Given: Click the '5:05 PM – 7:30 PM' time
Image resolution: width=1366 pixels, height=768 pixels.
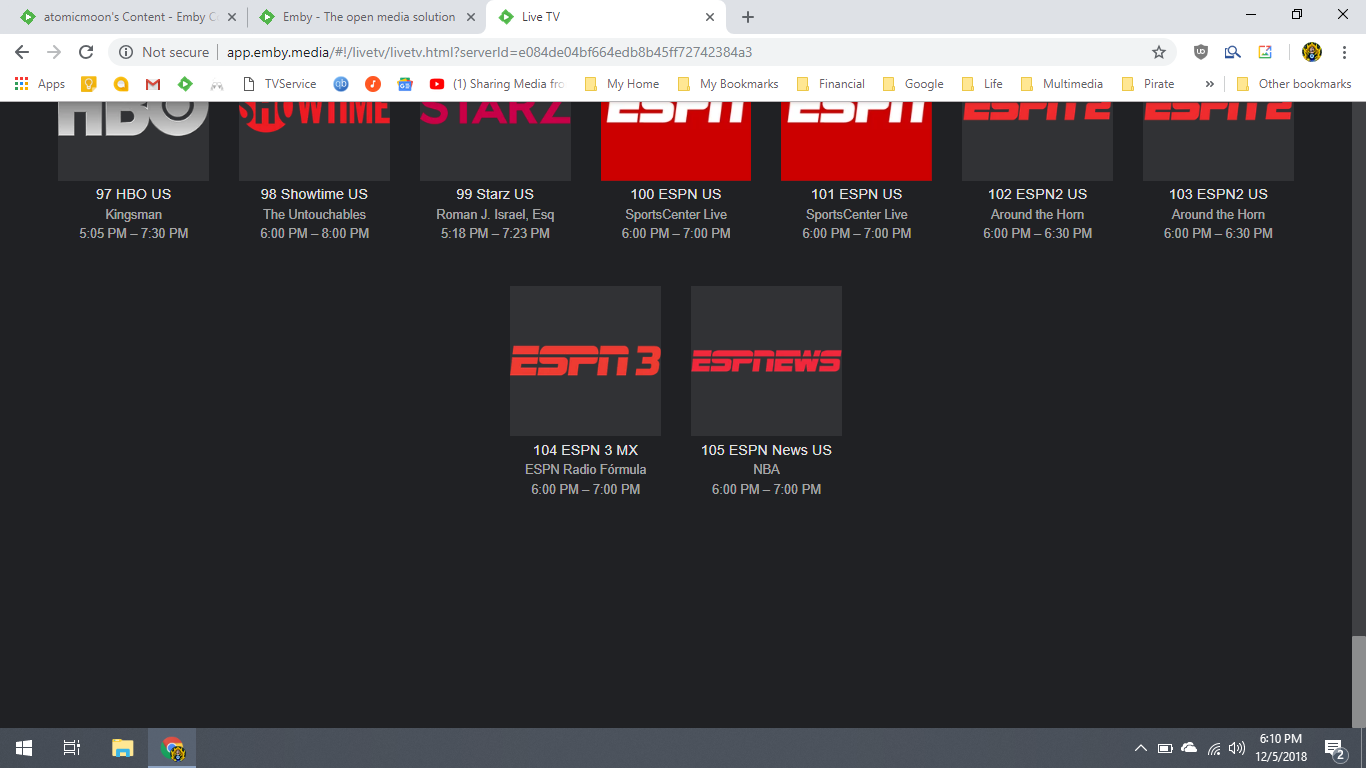Looking at the screenshot, I should [x=133, y=233].
